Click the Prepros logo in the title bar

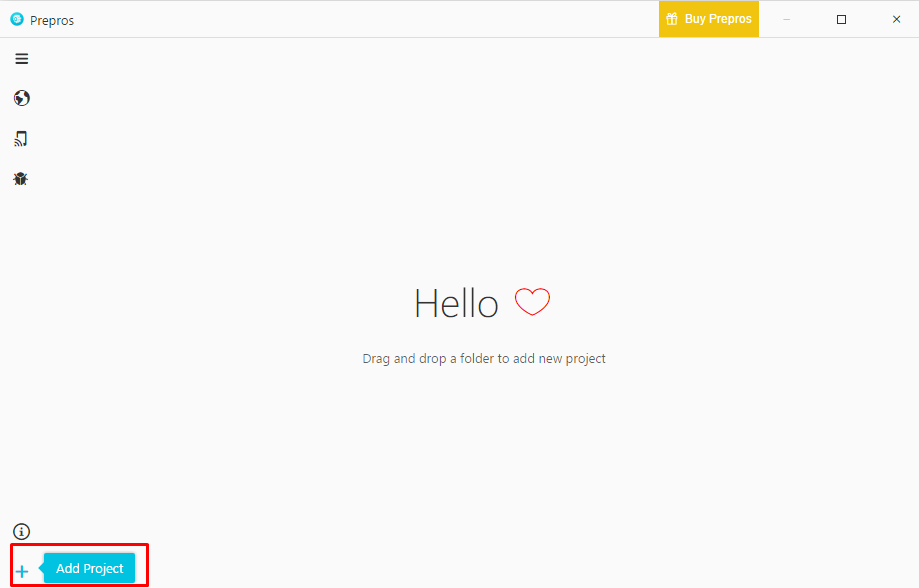pos(16,19)
